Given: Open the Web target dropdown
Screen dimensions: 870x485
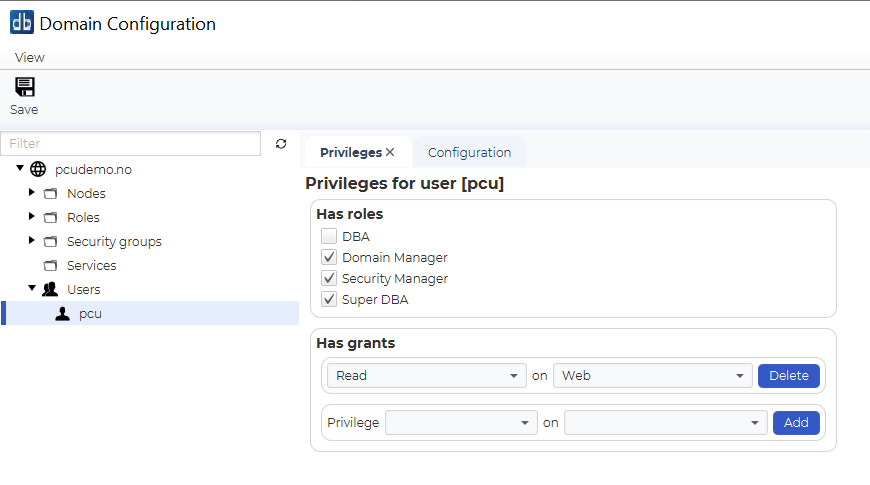Looking at the screenshot, I should click(x=652, y=376).
